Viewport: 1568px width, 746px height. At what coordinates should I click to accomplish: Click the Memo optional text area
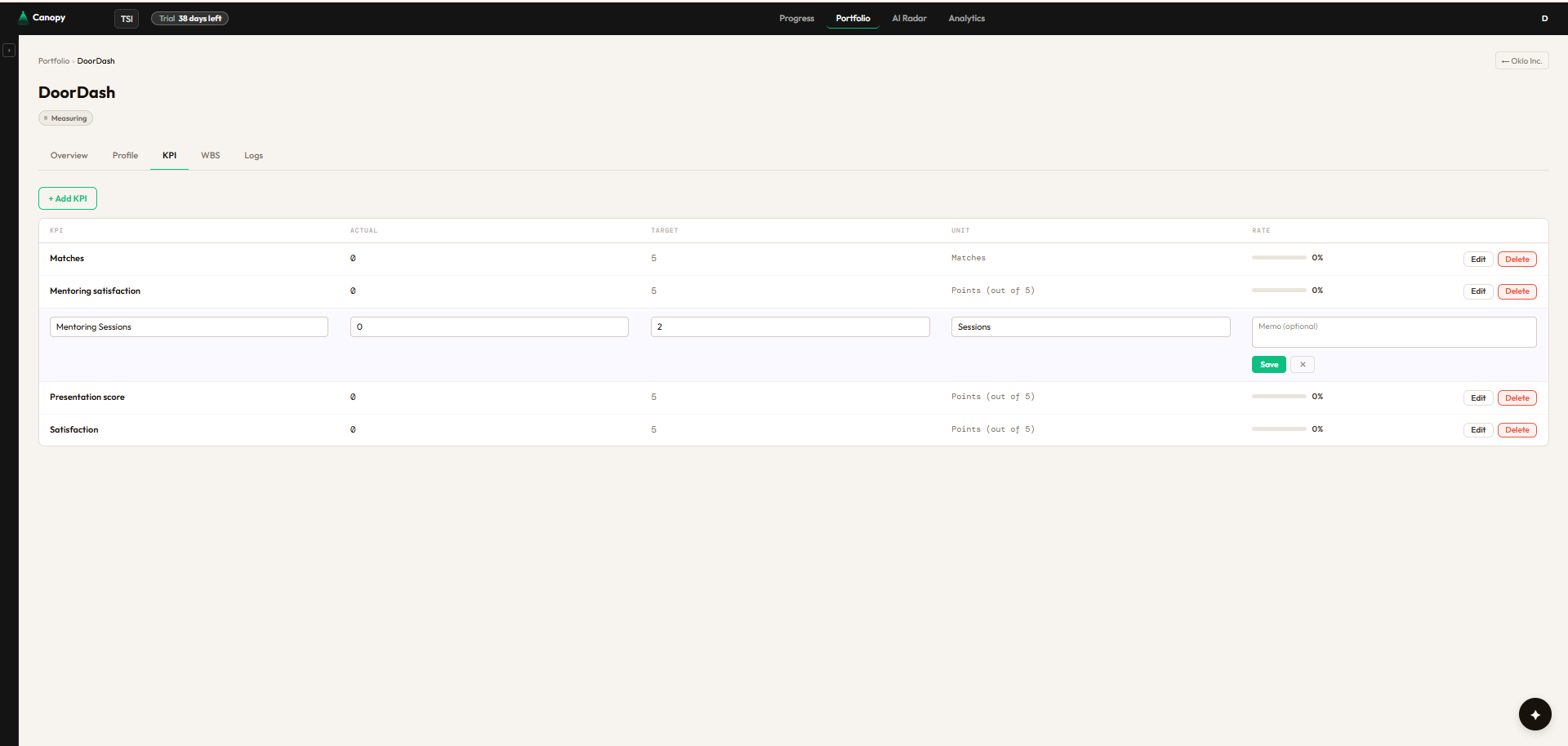(1394, 332)
